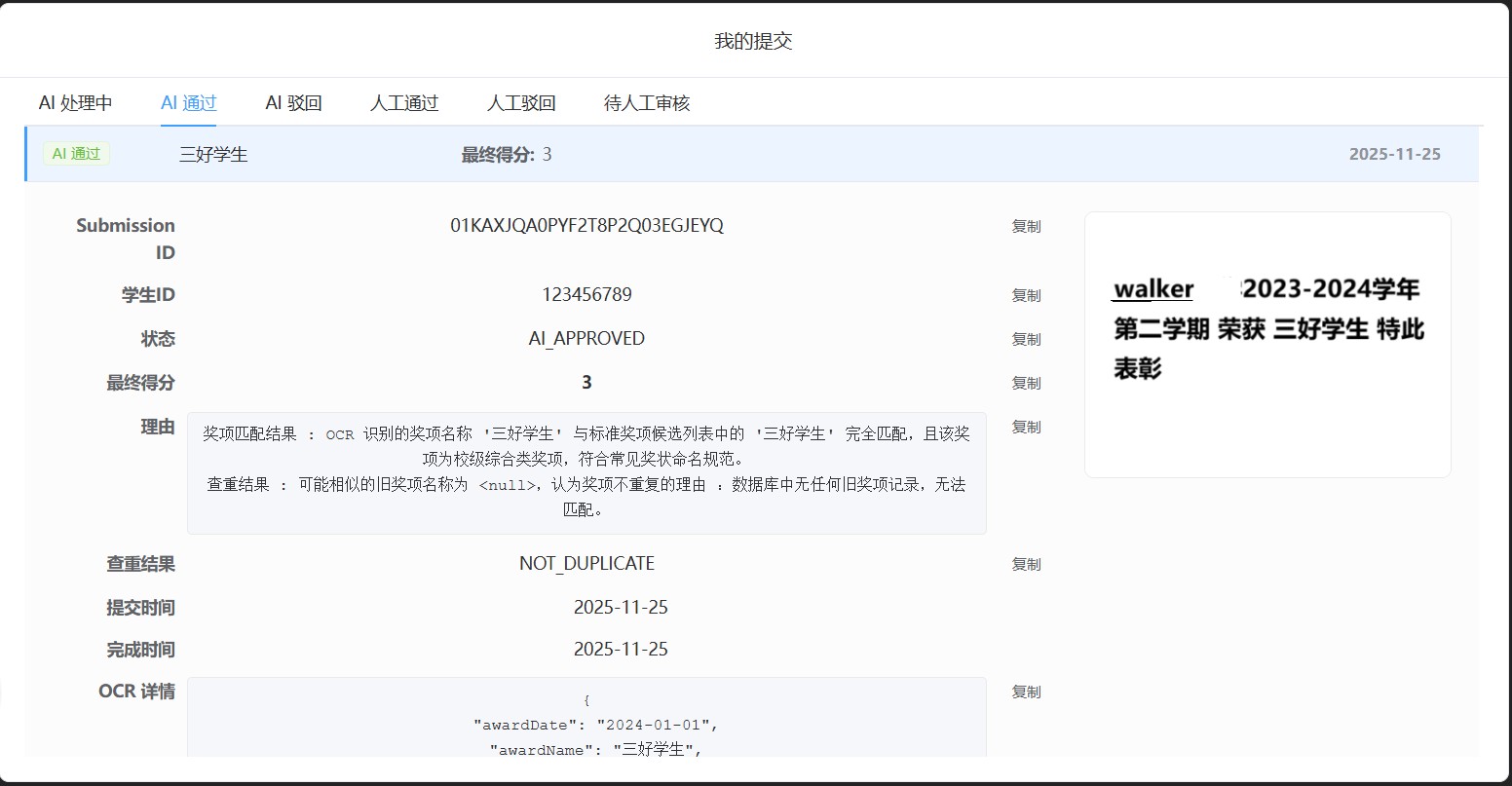Image resolution: width=1512 pixels, height=786 pixels.
Task: Click the 提交时间 date value
Action: (621, 607)
